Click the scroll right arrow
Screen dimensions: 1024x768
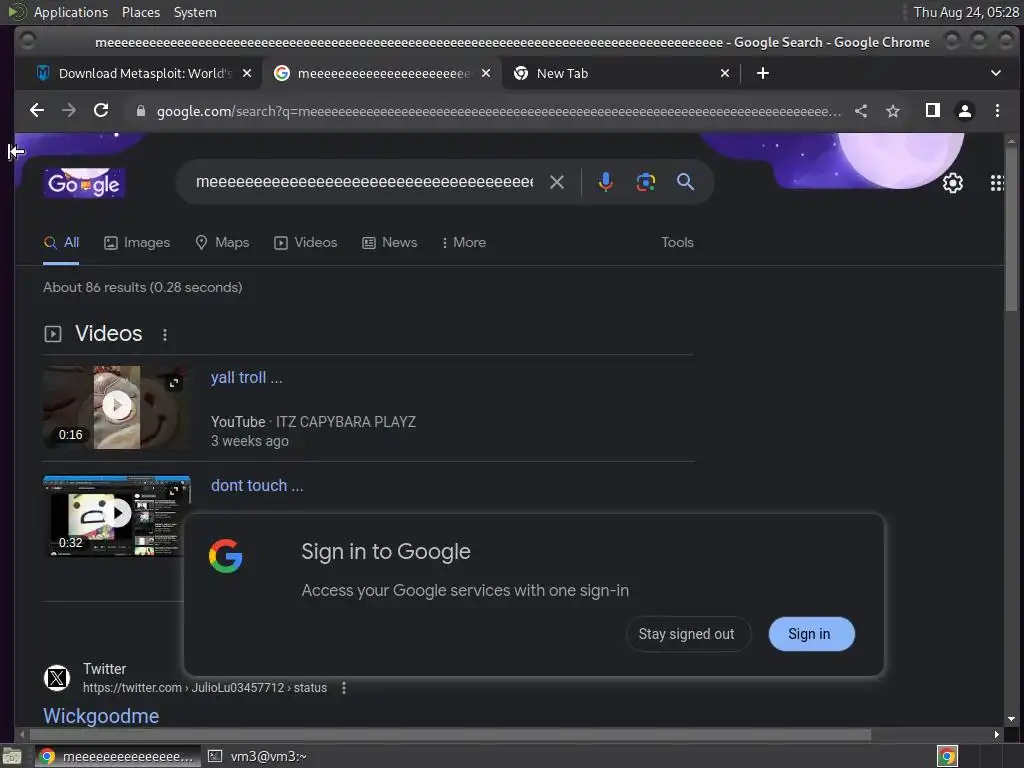(996, 735)
